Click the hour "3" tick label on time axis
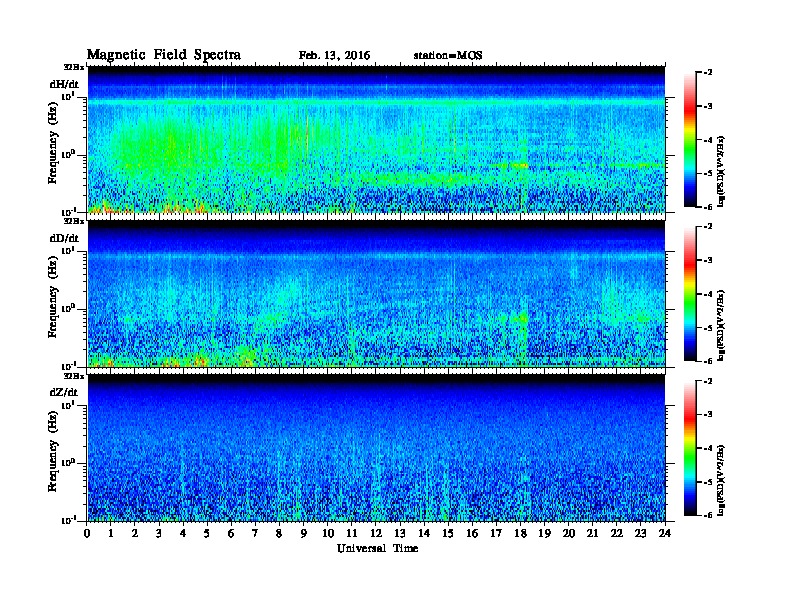The height and width of the screenshot is (612, 792). (160, 534)
